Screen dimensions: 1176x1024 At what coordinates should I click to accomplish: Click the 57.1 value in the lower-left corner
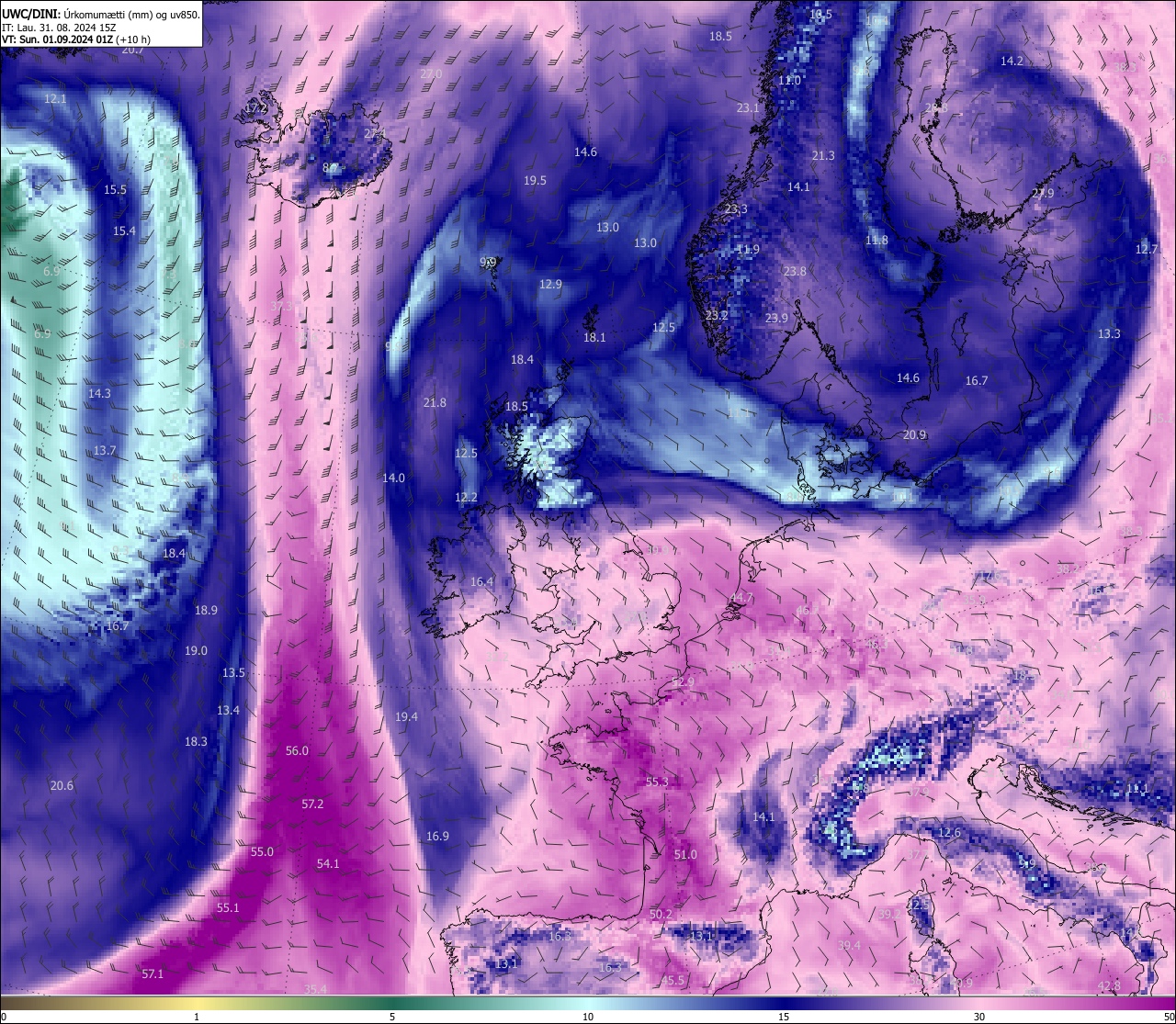[x=153, y=973]
